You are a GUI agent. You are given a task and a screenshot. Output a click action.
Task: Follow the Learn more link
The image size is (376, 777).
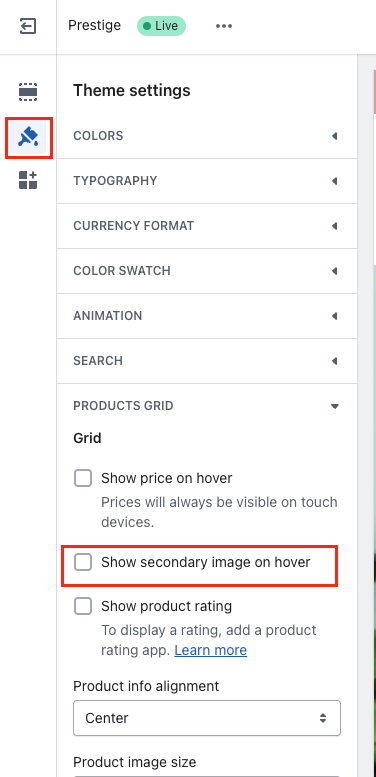211,650
